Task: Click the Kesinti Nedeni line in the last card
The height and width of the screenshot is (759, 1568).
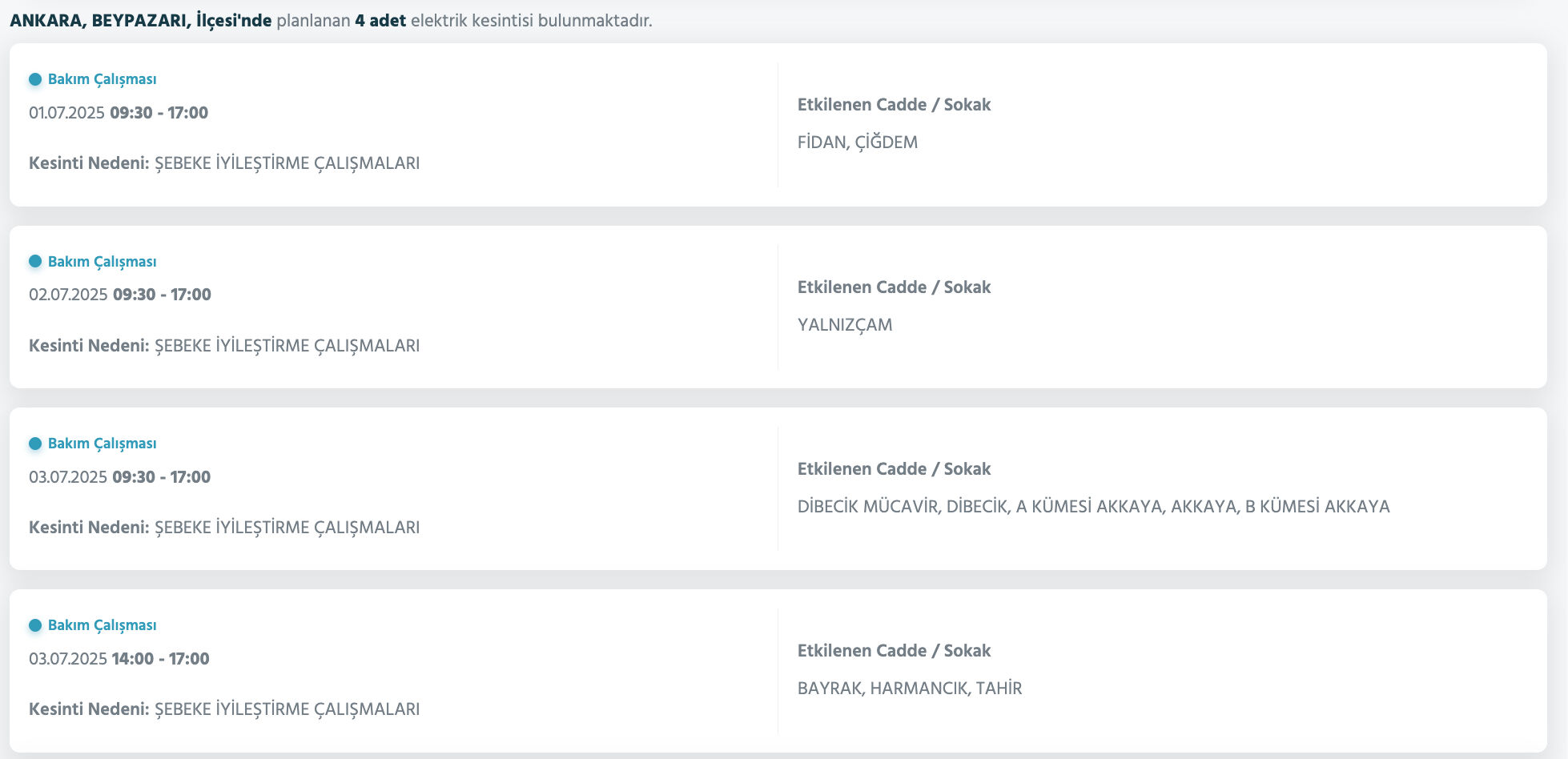Action: [224, 709]
